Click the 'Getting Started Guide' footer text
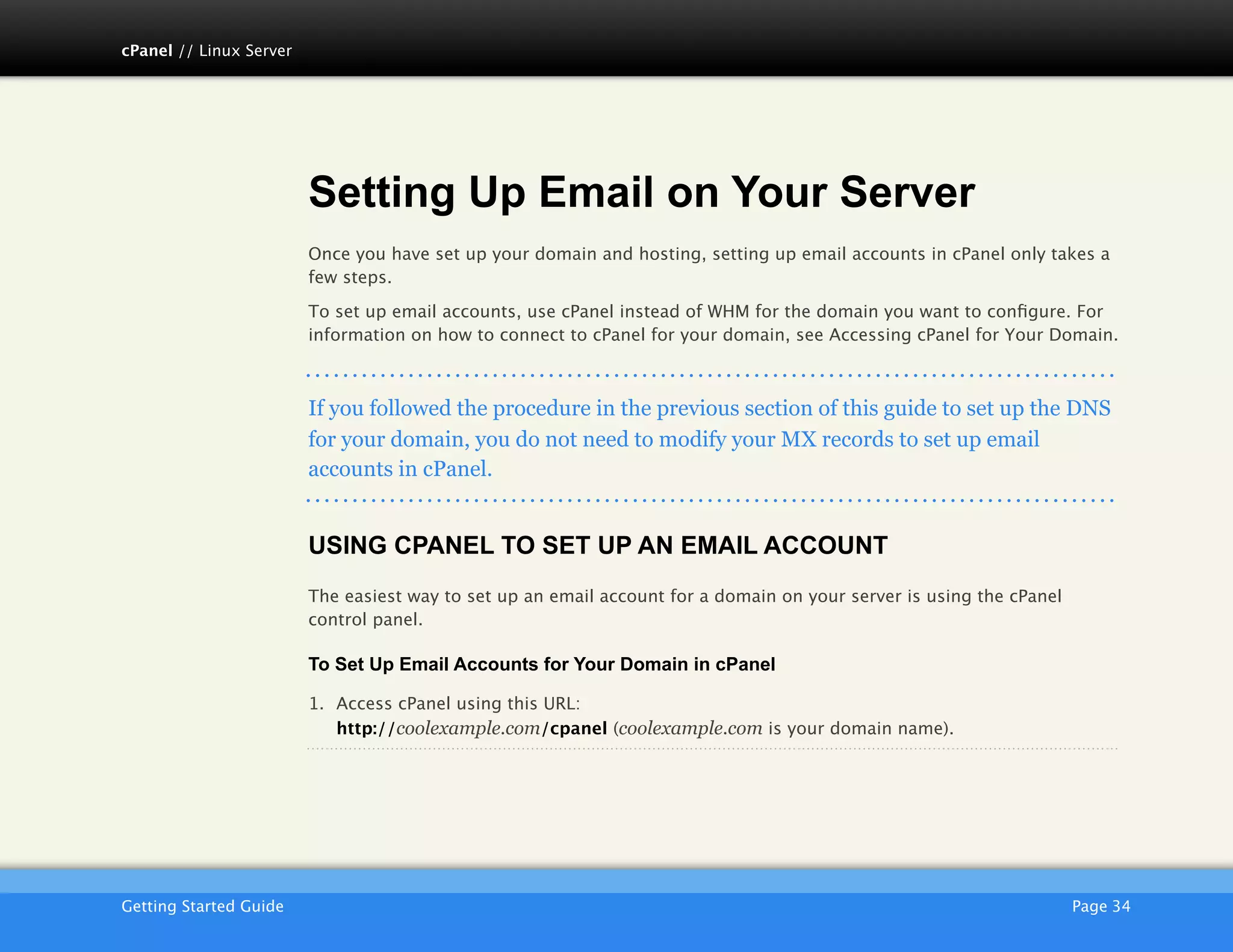Screen dimensions: 1233x952 coord(202,906)
